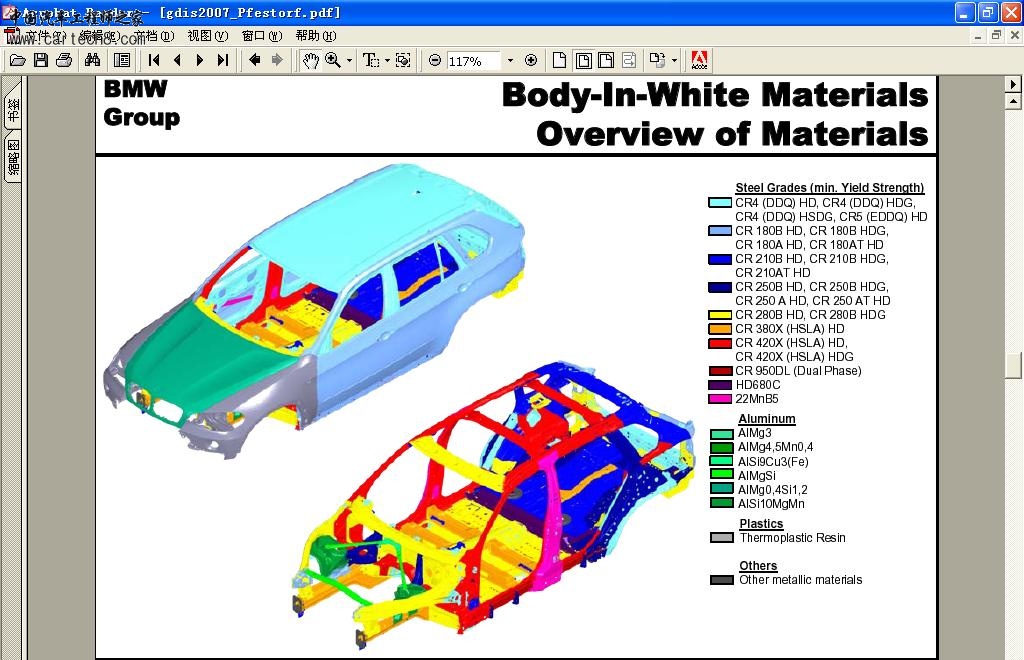This screenshot has height=660, width=1024.
Task: Open the text select tool dropdown arrow
Action: point(387,61)
